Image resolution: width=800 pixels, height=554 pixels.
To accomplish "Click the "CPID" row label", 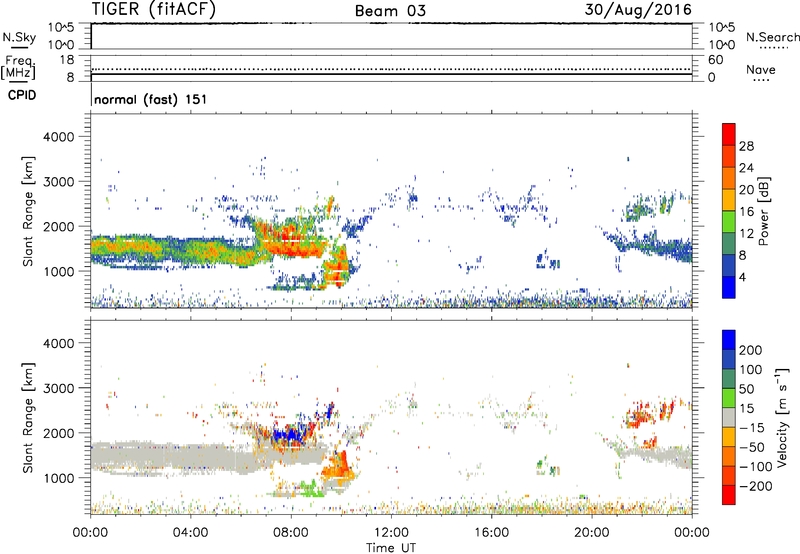I will click(x=21, y=95).
